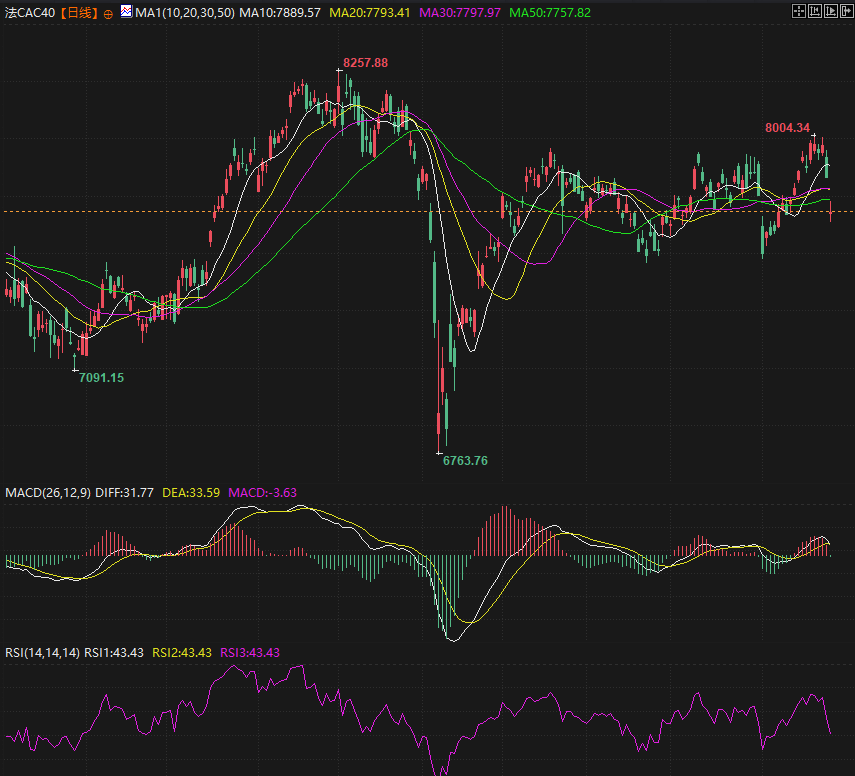
Task: Click the 7091.15 low price marker
Action: [101, 377]
